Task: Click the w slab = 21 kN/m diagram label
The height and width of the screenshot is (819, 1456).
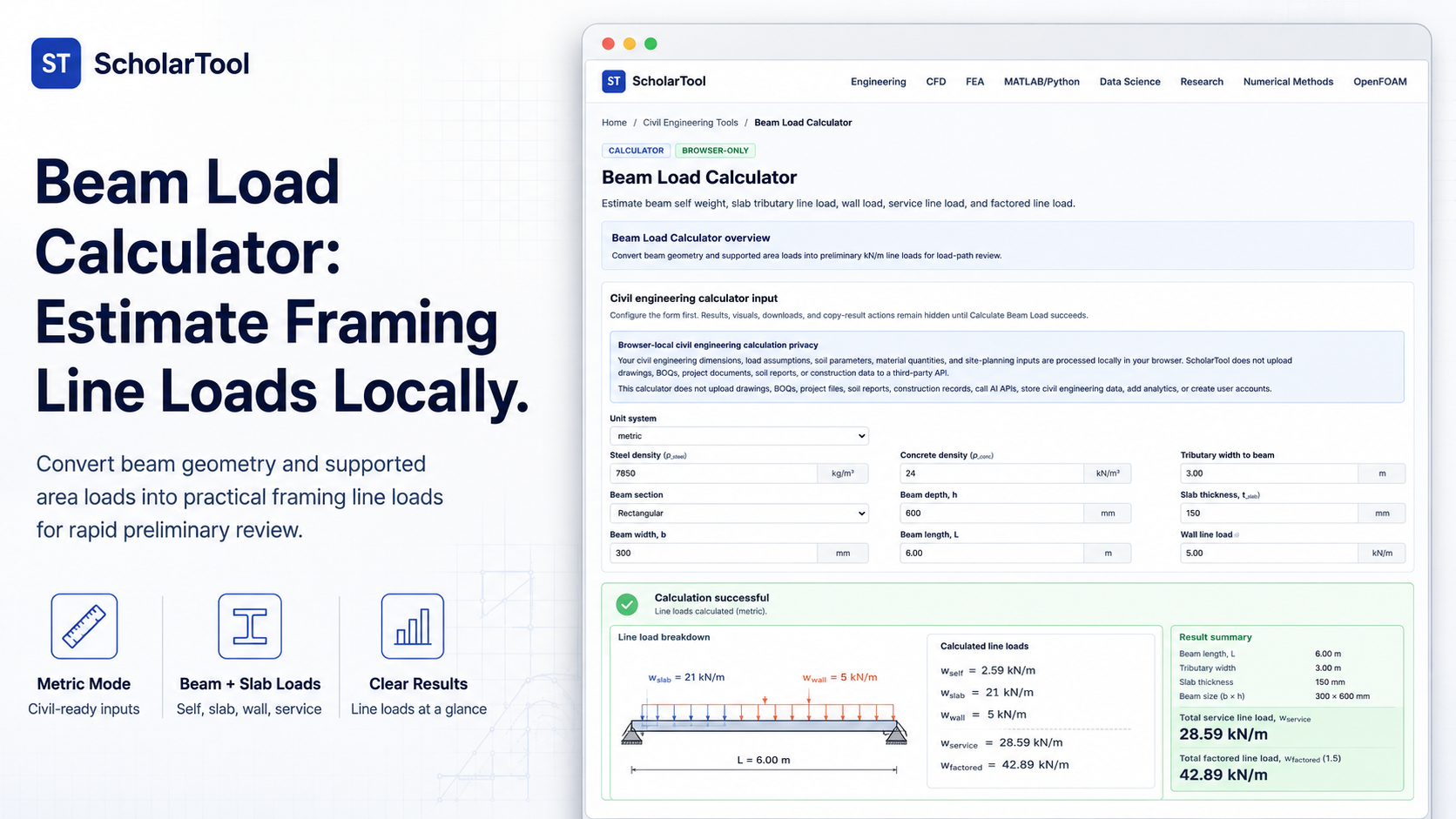Action: [x=686, y=677]
